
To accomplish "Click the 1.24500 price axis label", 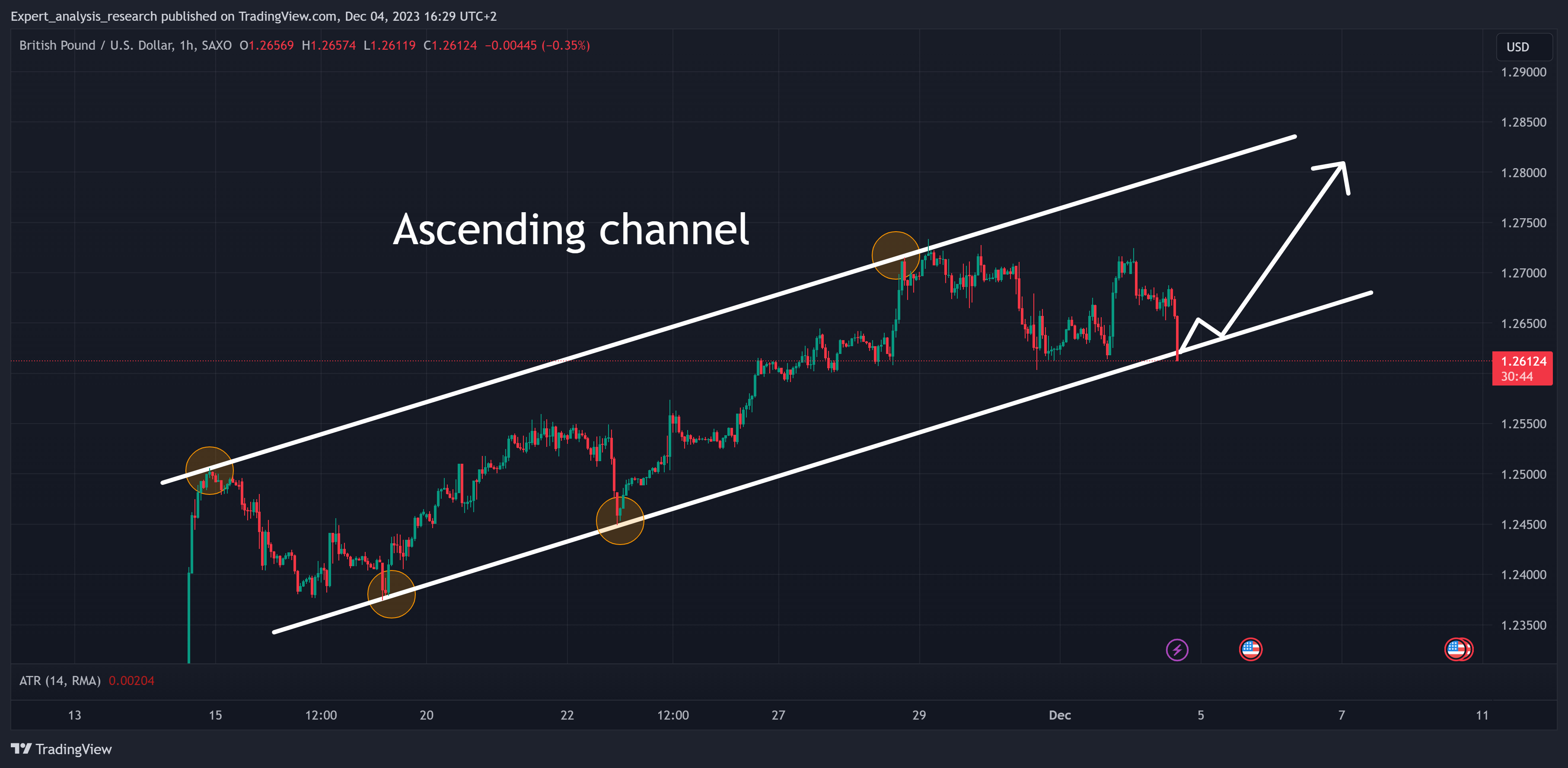I will coord(1523,525).
